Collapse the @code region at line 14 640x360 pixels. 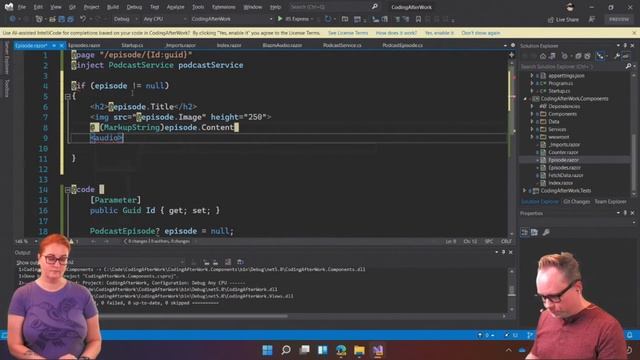click(68, 190)
